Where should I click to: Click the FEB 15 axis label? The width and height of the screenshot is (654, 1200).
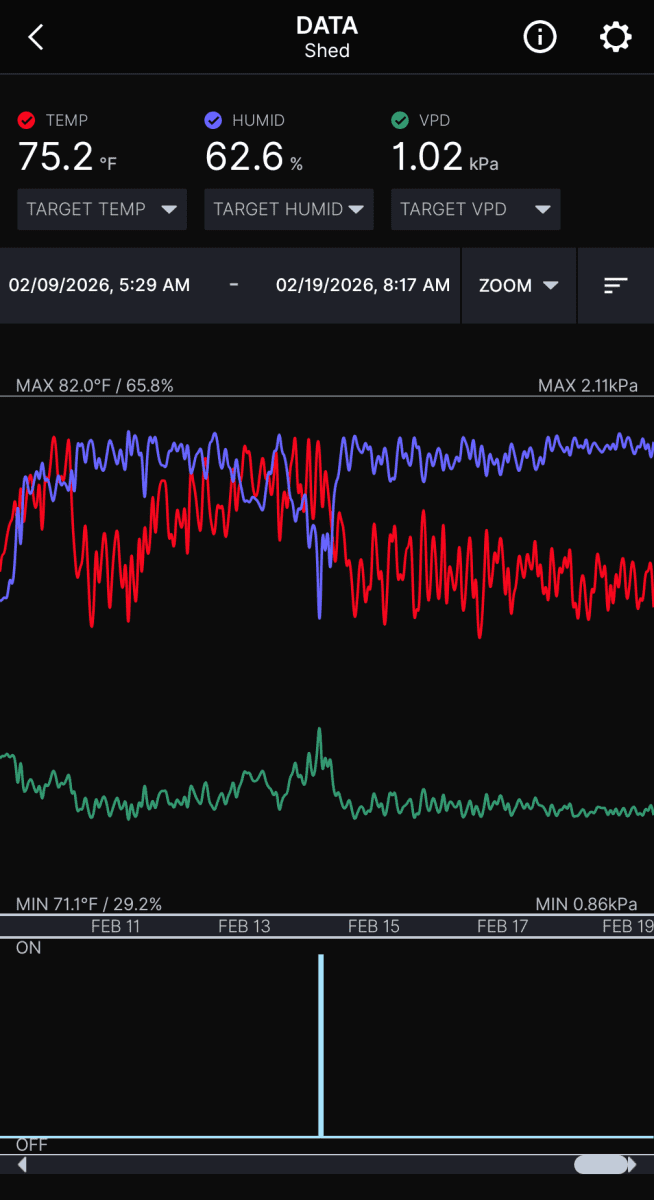pyautogui.click(x=374, y=927)
